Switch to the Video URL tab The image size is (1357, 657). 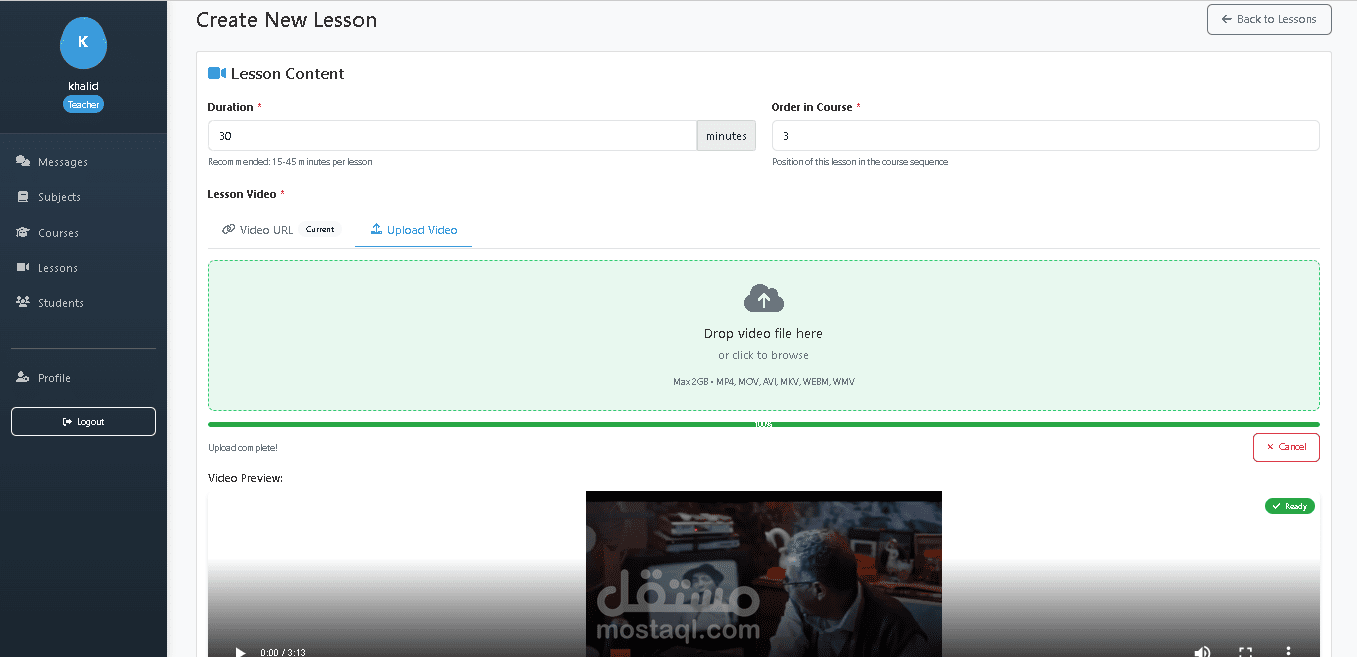[x=281, y=229]
